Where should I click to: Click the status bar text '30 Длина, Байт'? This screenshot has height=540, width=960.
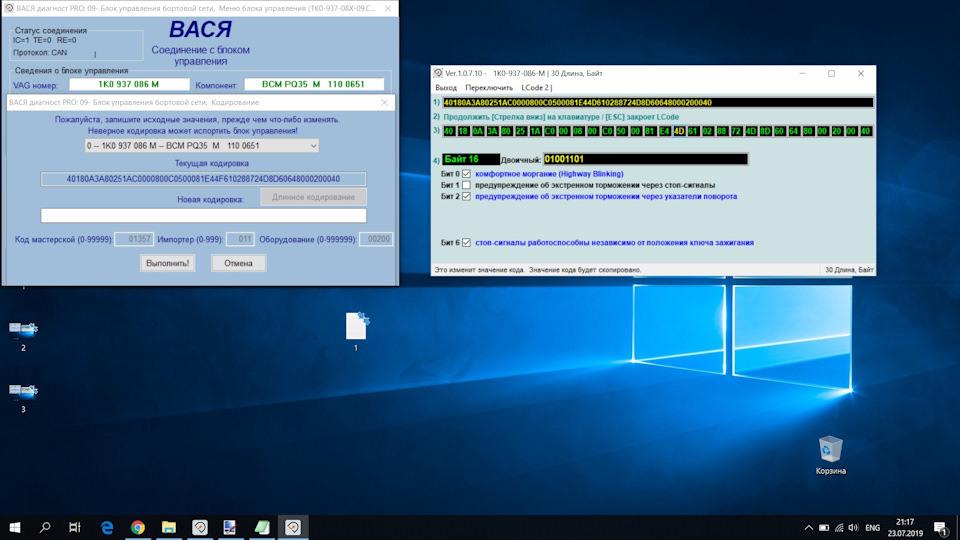[849, 270]
